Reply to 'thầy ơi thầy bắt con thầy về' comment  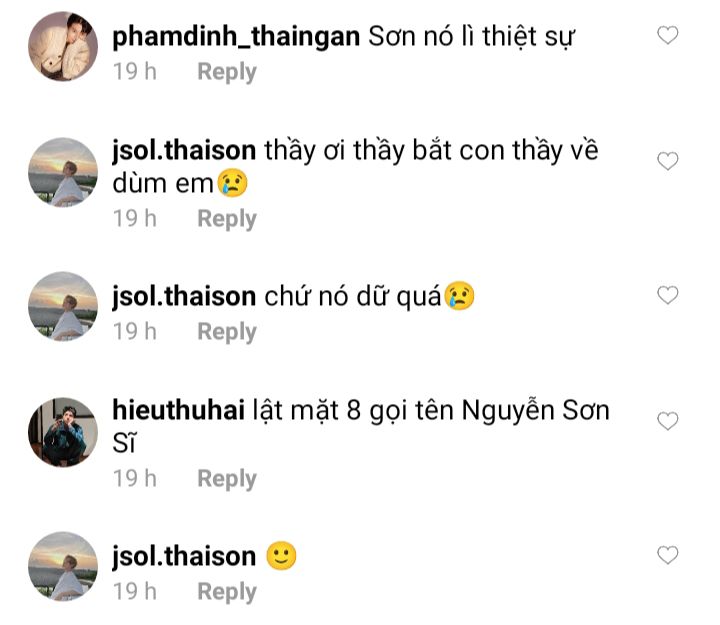coord(227,219)
